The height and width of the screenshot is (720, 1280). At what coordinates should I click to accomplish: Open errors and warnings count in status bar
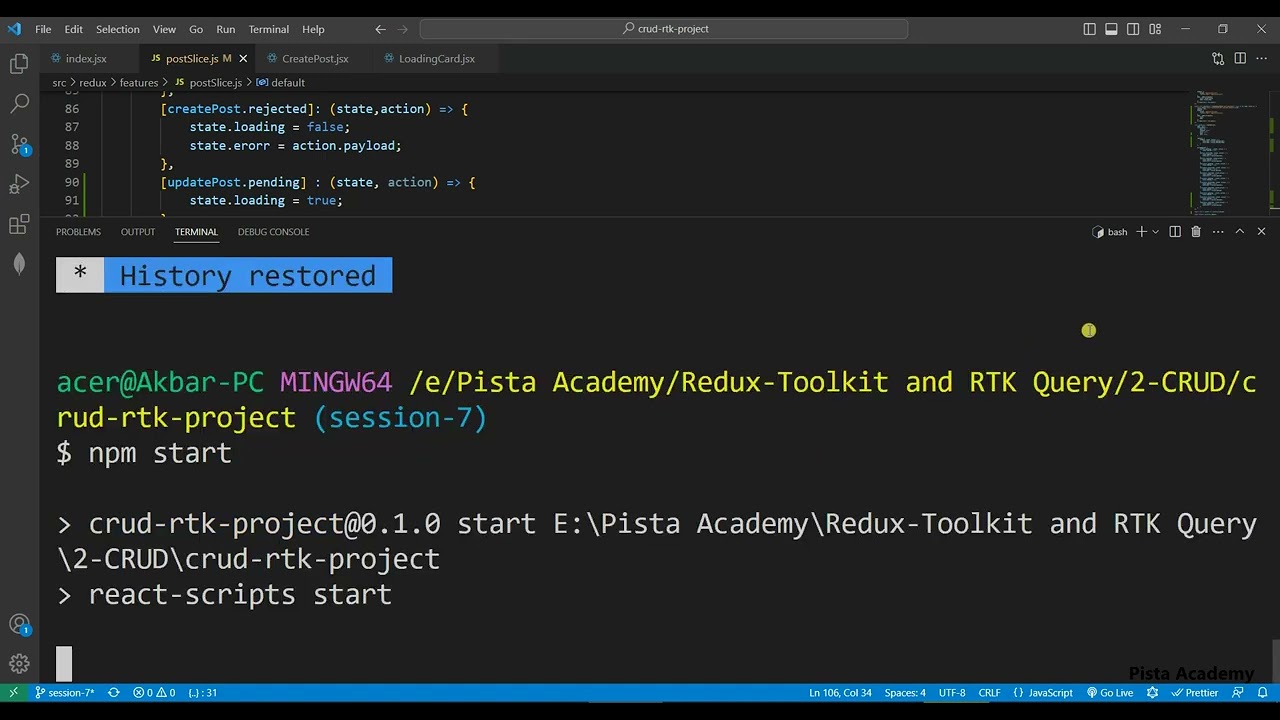(x=154, y=693)
